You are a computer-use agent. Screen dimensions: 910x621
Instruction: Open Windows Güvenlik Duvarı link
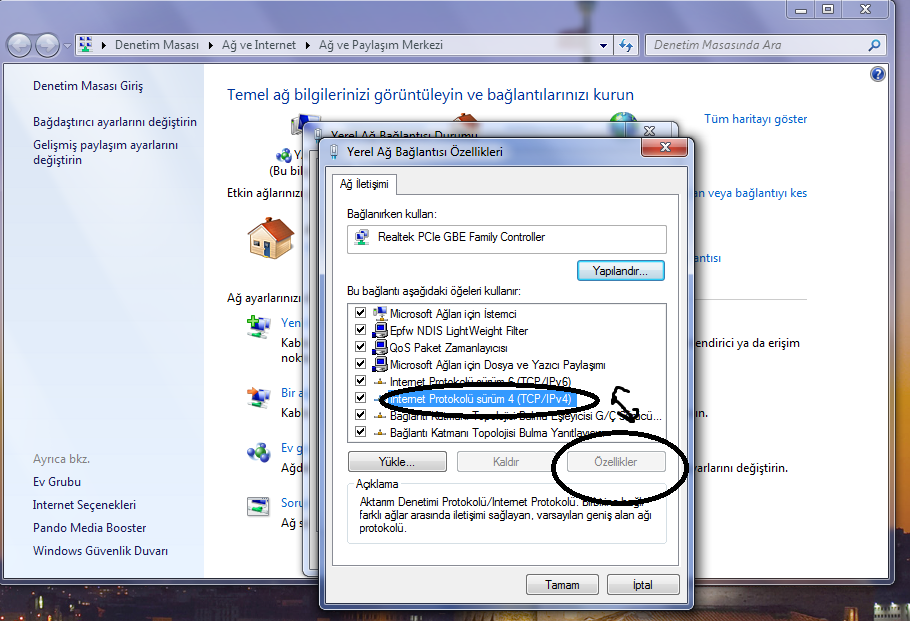coord(100,551)
